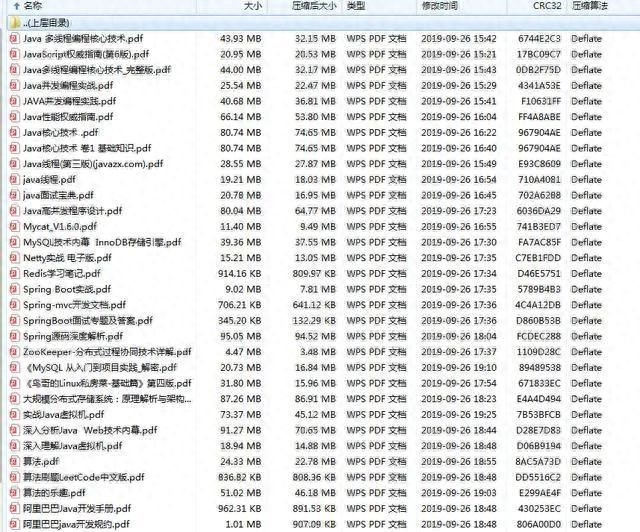
Task: Select MySQL技术内幕 InnoDB存储引擎.pdf
Action: pos(102,242)
